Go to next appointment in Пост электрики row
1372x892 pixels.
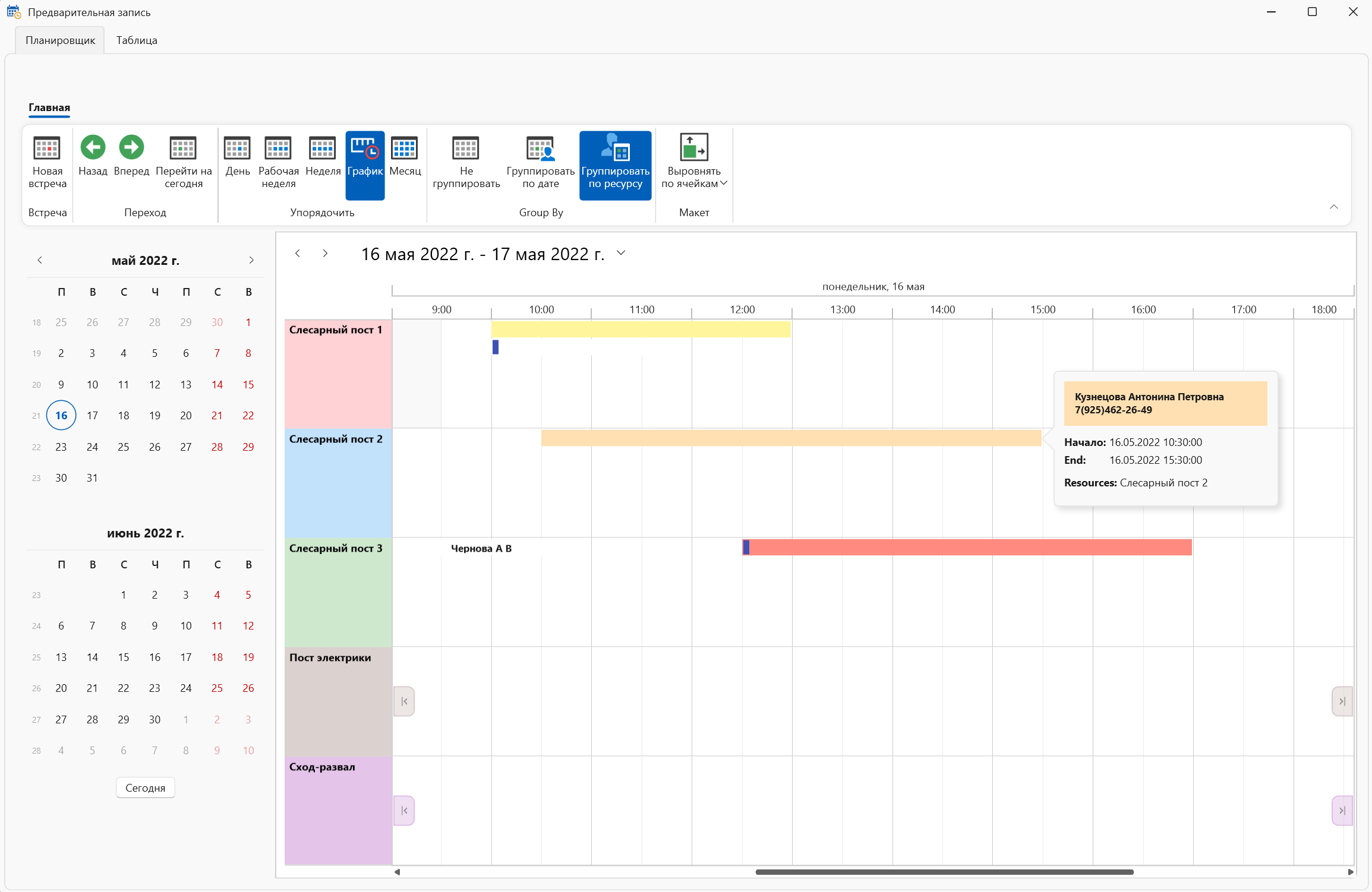1342,701
